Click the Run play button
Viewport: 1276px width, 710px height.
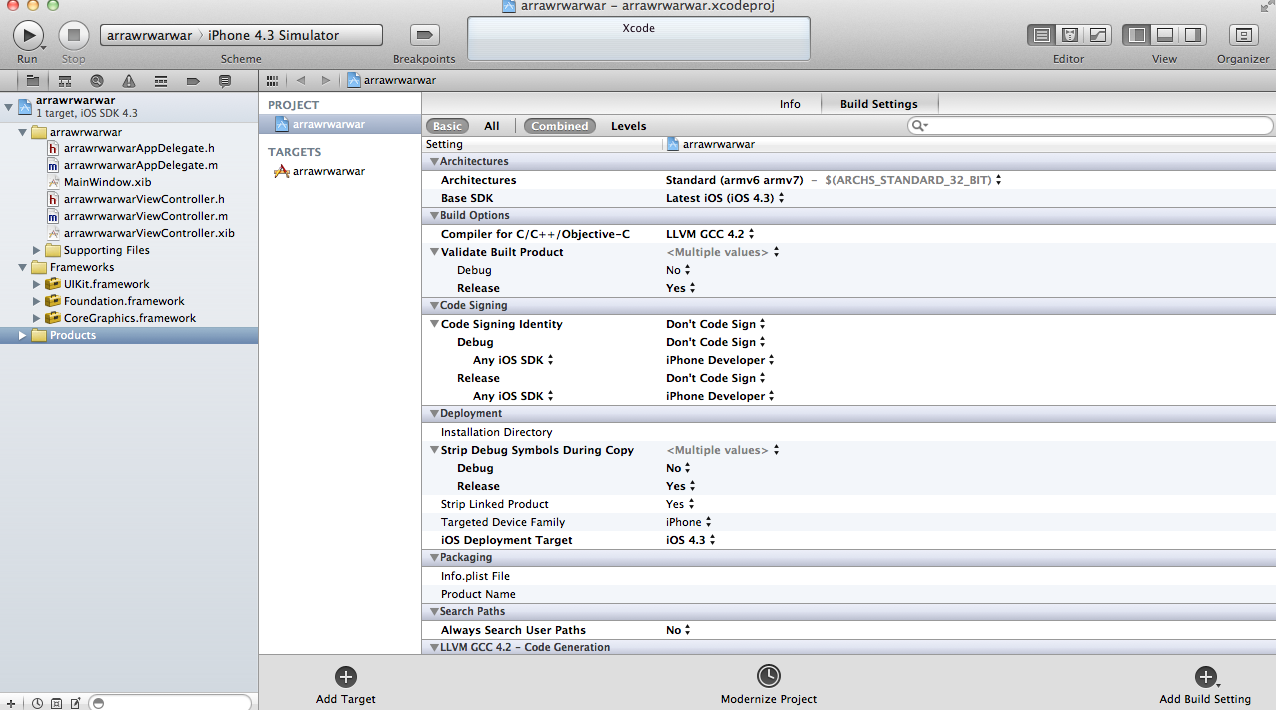[27, 35]
